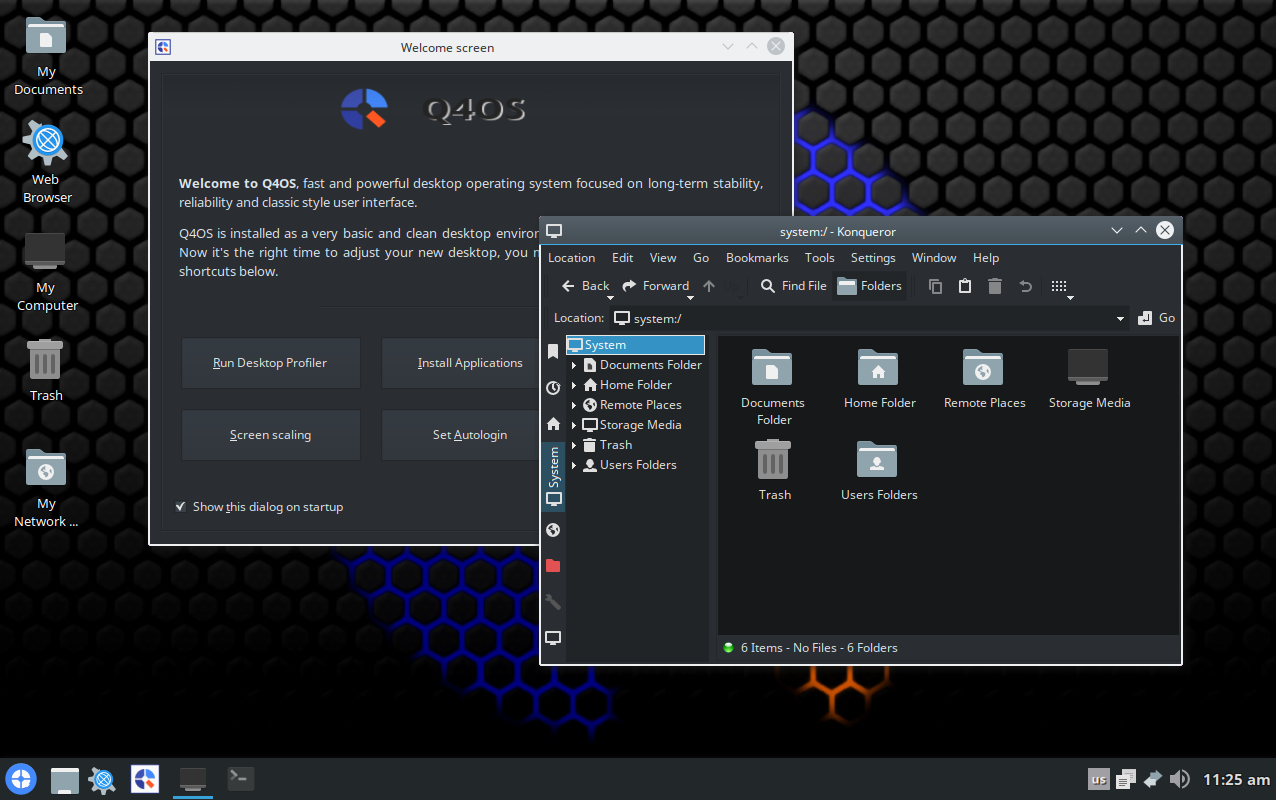1276x800 pixels.
Task: Select the System root tree item
Action: point(635,345)
